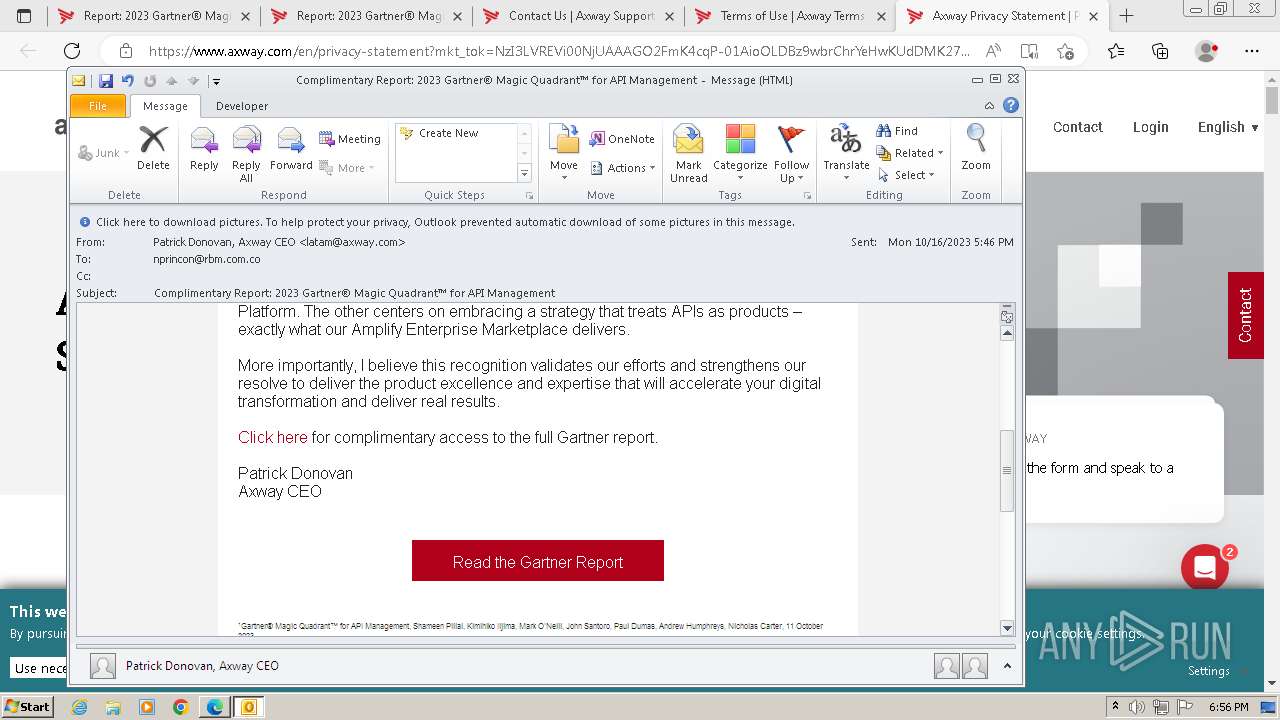Click the Edge address bar URL
The width and height of the screenshot is (1280, 720).
coord(559,51)
